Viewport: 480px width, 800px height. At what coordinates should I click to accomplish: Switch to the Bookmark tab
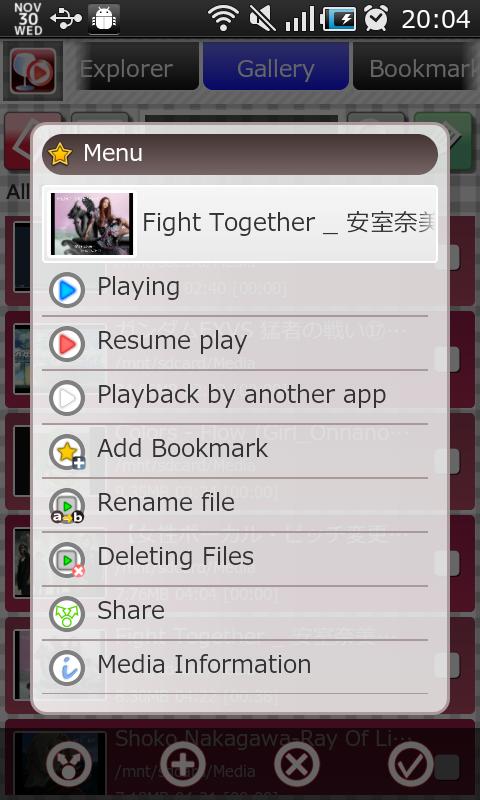(x=416, y=68)
